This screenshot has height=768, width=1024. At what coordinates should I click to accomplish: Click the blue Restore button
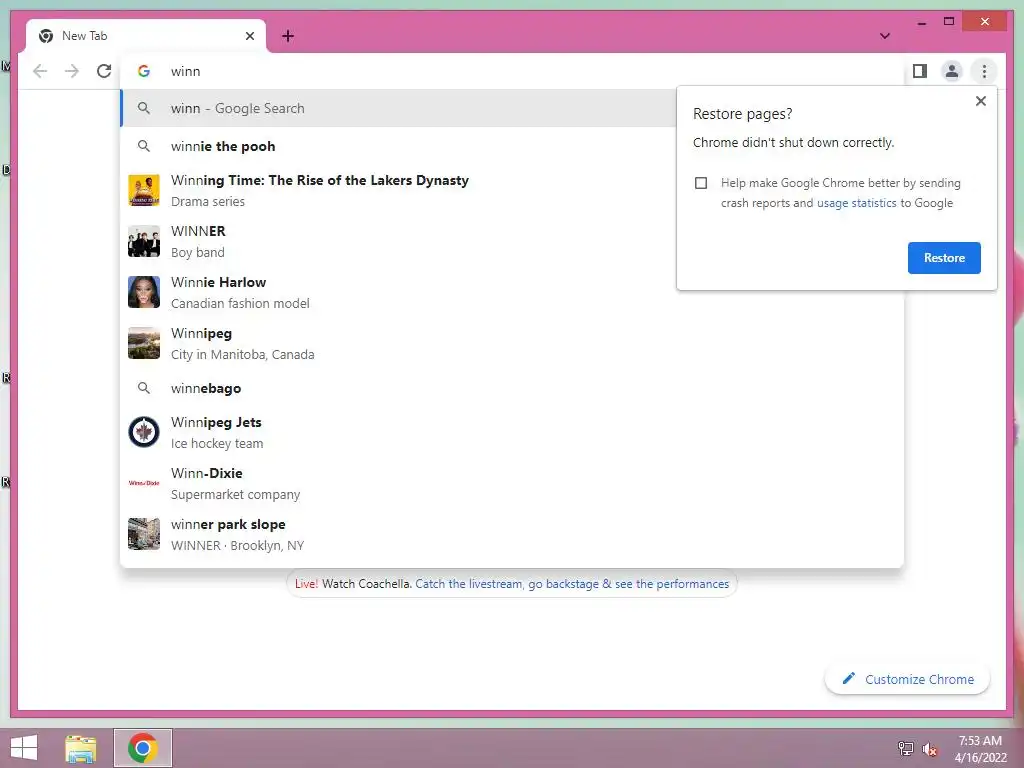pos(944,258)
